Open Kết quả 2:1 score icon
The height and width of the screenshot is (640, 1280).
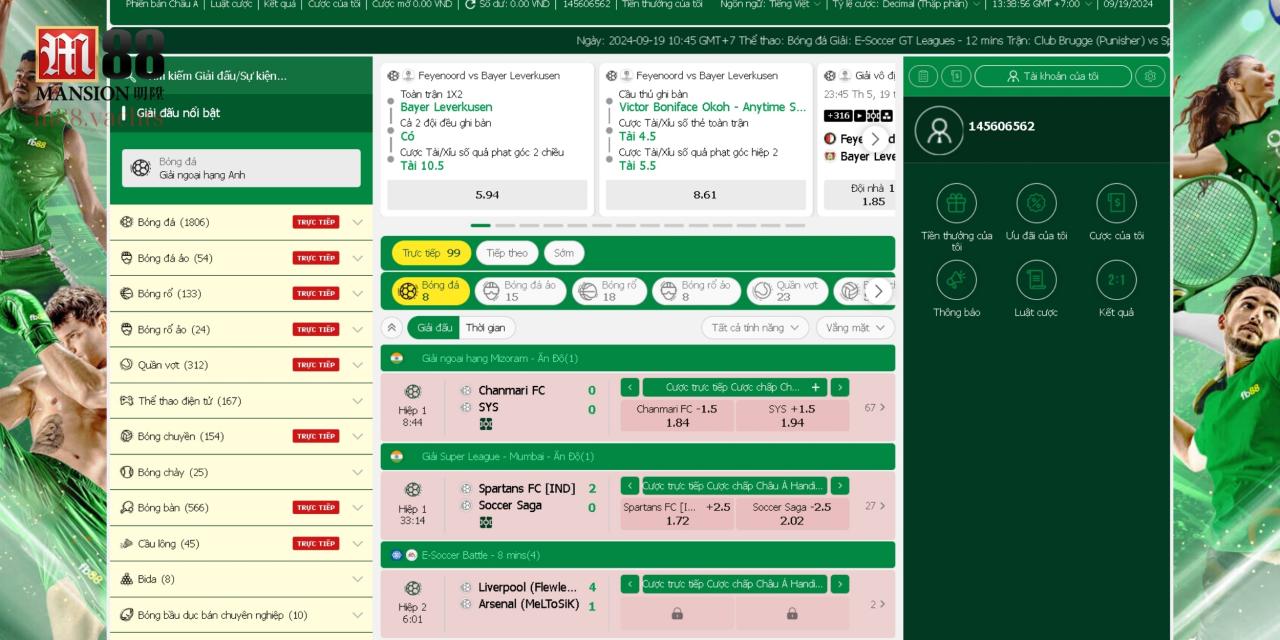[x=1116, y=280]
